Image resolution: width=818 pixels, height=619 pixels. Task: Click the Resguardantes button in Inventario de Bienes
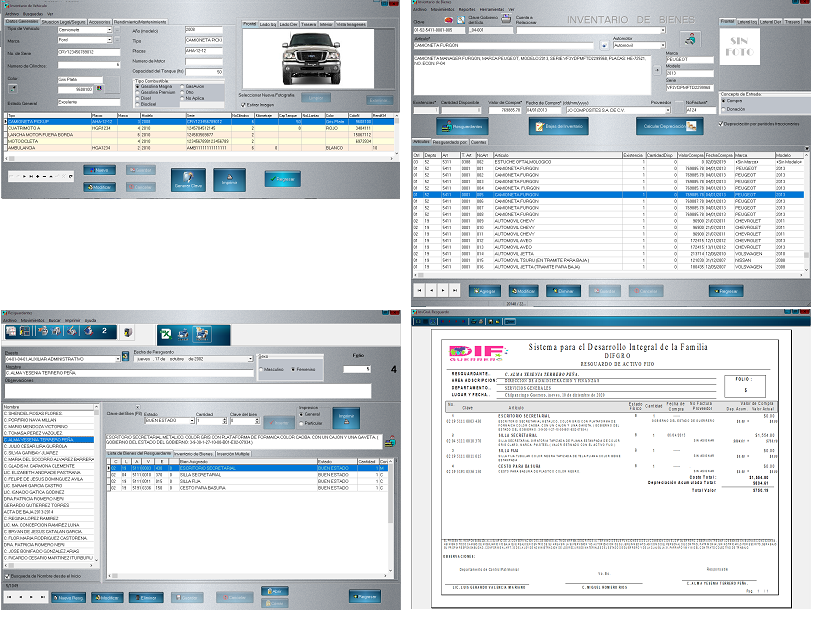pyautogui.click(x=462, y=127)
